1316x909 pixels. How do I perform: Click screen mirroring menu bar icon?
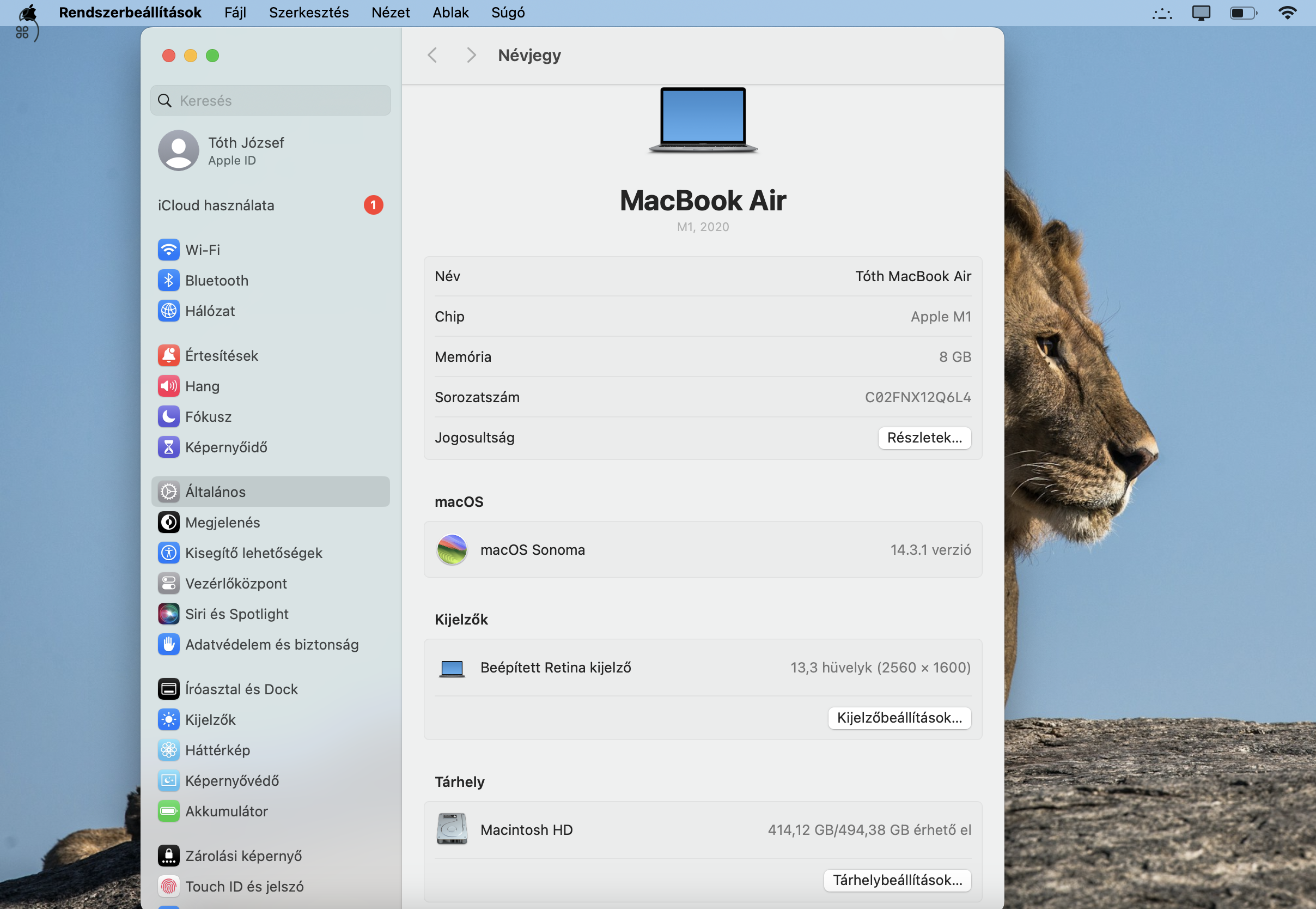(x=1201, y=13)
